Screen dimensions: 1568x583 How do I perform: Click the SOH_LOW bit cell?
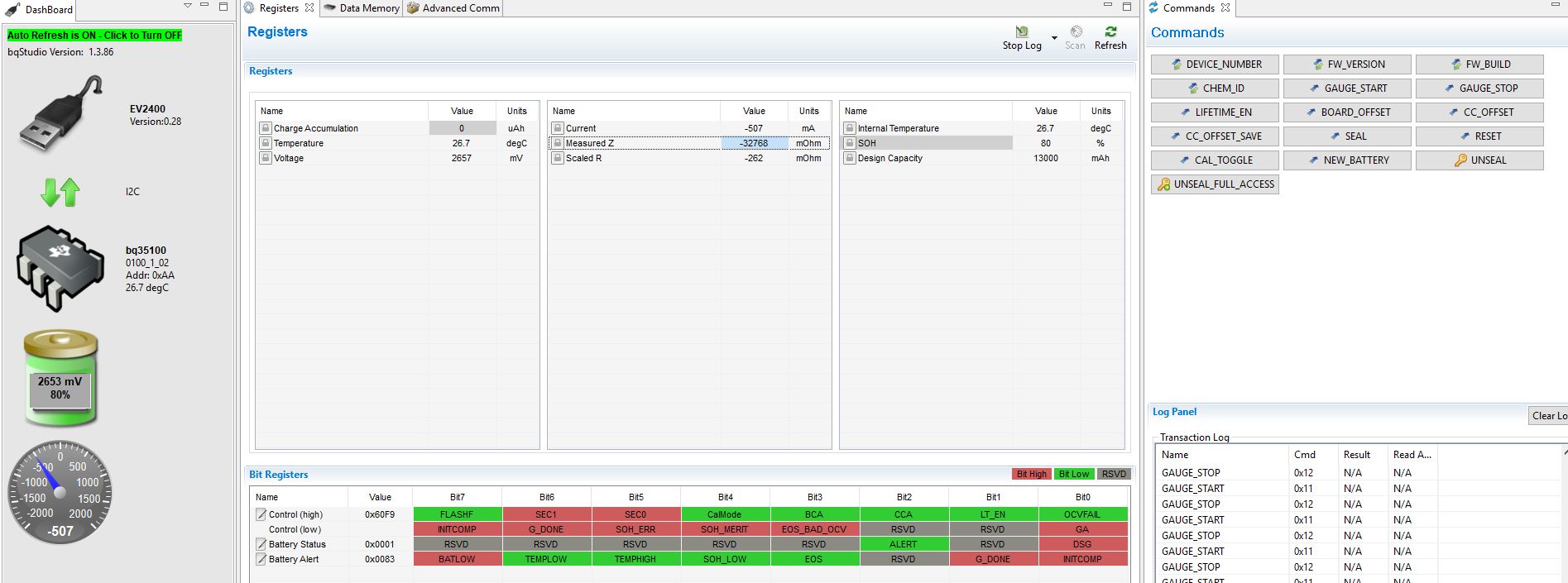pyautogui.click(x=725, y=559)
